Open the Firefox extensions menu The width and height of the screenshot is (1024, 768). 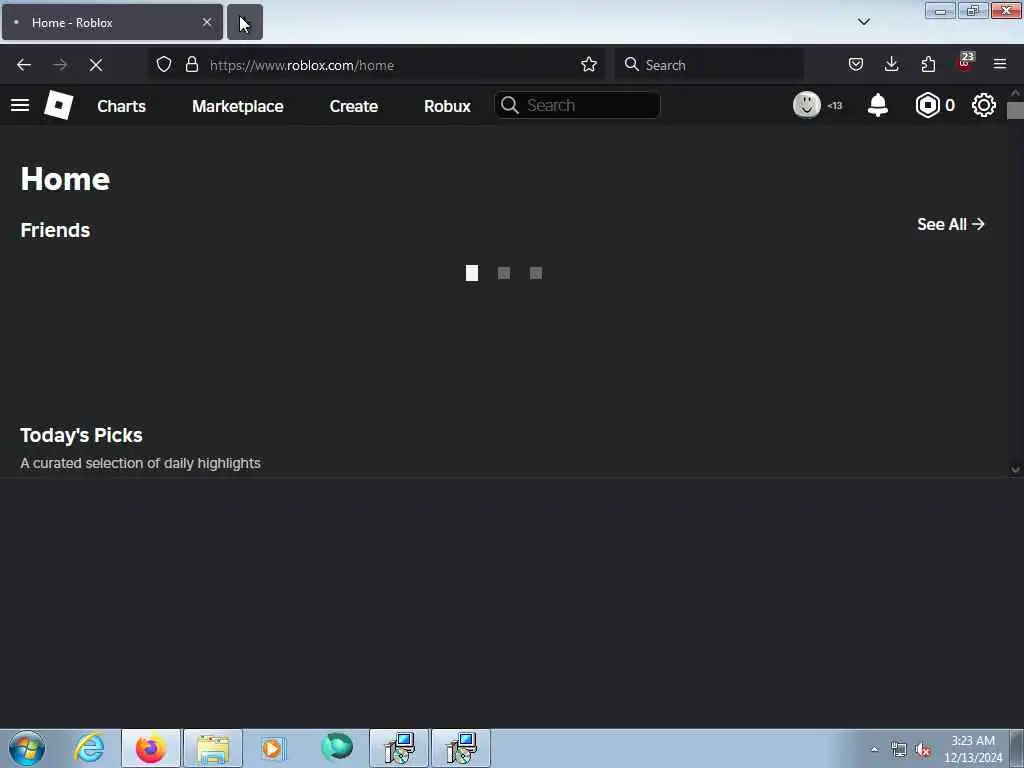(x=928, y=64)
